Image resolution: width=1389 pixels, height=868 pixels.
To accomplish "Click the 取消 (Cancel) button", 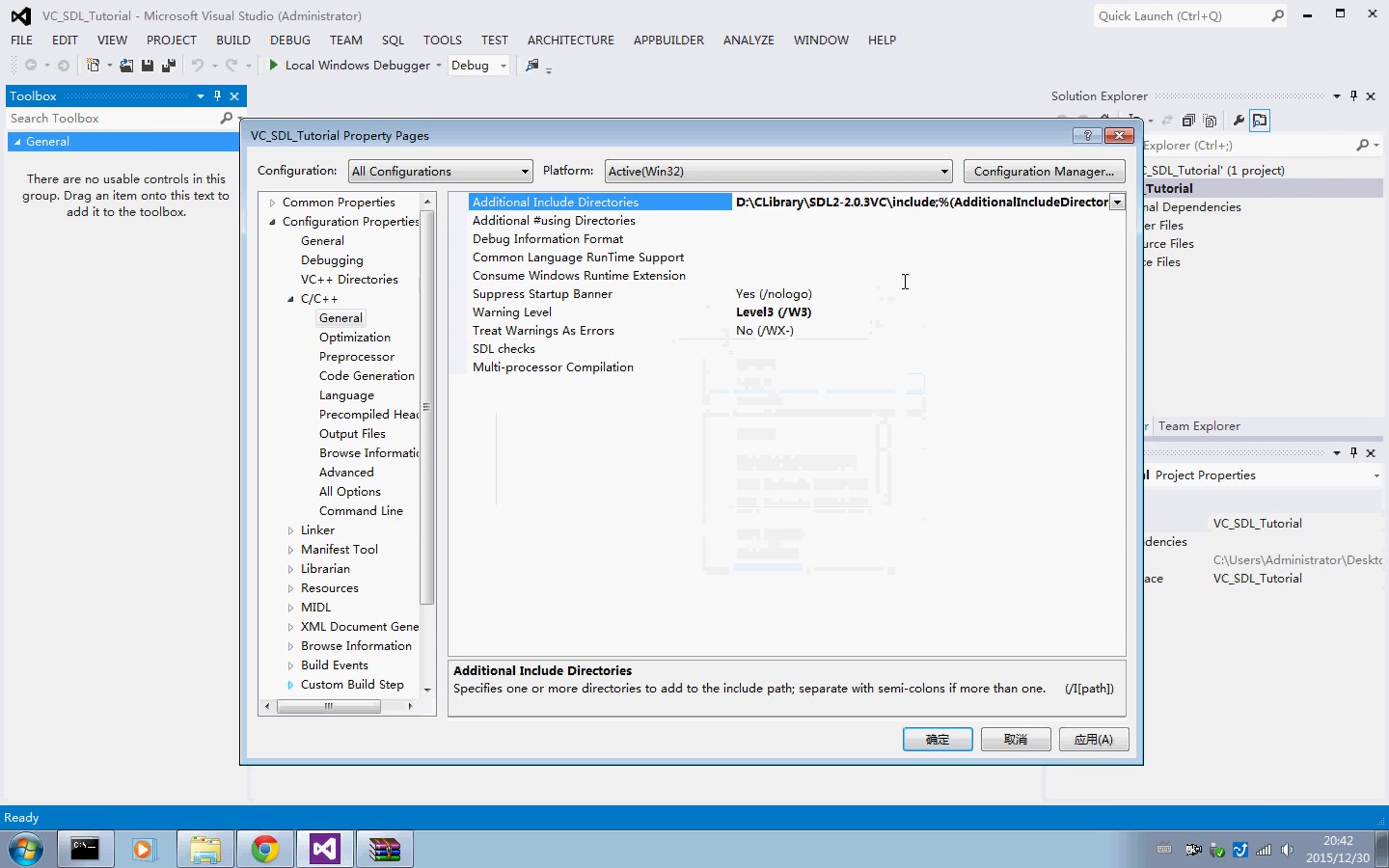I will pos(1016,739).
